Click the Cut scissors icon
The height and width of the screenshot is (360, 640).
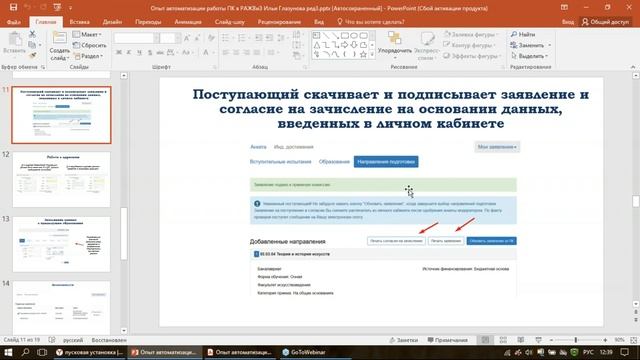point(32,34)
